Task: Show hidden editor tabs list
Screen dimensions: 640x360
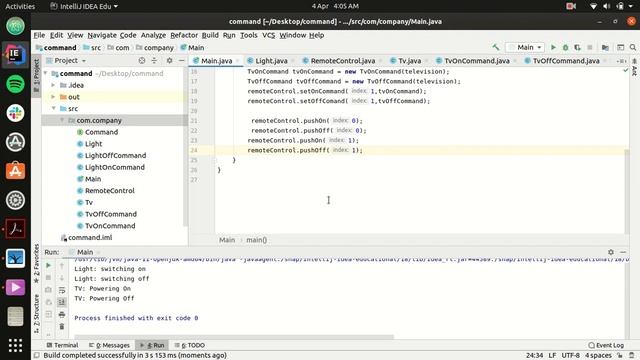Action: pyautogui.click(x=621, y=61)
